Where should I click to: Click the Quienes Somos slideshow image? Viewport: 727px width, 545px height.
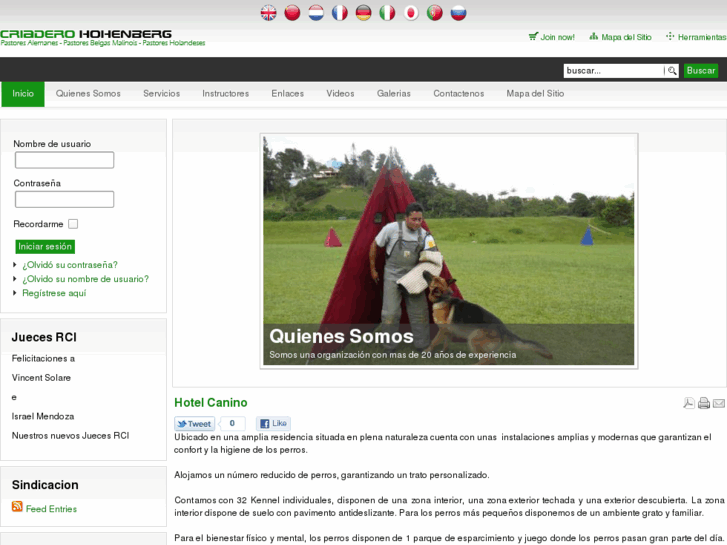(x=448, y=251)
